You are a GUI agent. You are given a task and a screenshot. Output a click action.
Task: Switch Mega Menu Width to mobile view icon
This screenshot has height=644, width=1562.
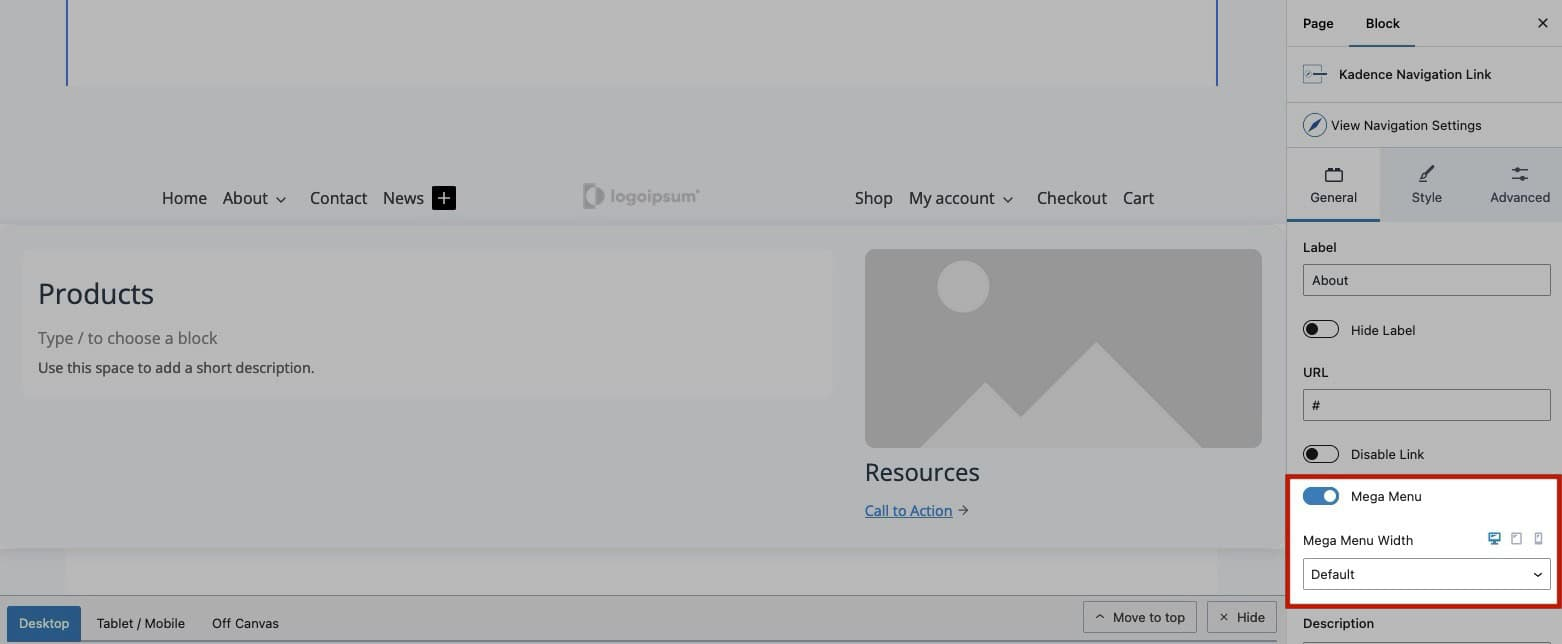(x=1538, y=538)
